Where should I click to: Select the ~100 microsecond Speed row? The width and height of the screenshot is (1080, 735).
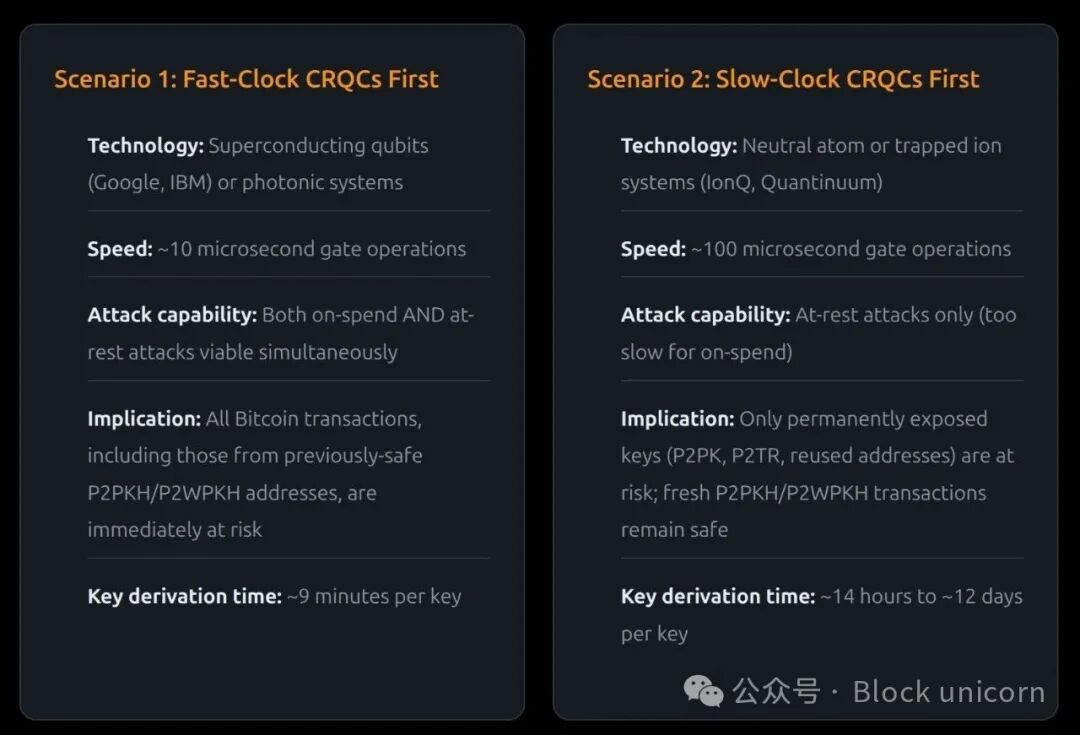pyautogui.click(x=815, y=249)
